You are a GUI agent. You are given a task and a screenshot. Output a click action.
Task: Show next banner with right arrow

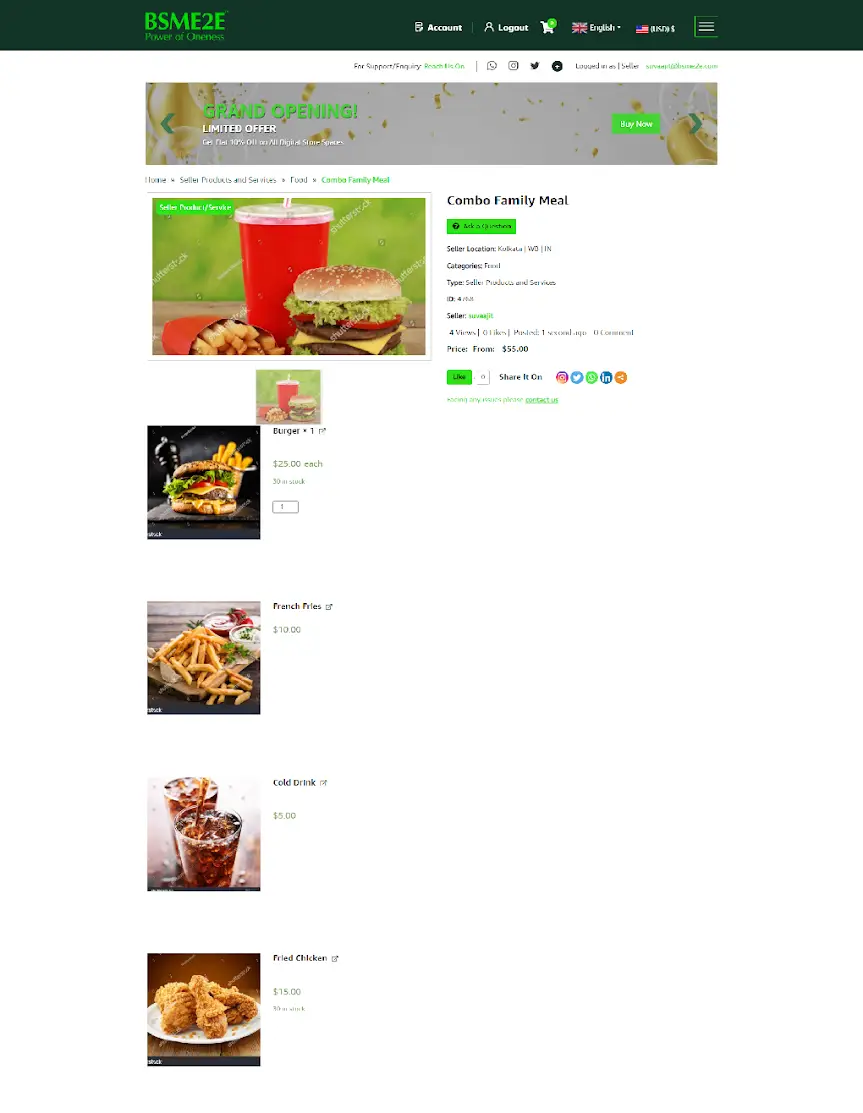(696, 124)
